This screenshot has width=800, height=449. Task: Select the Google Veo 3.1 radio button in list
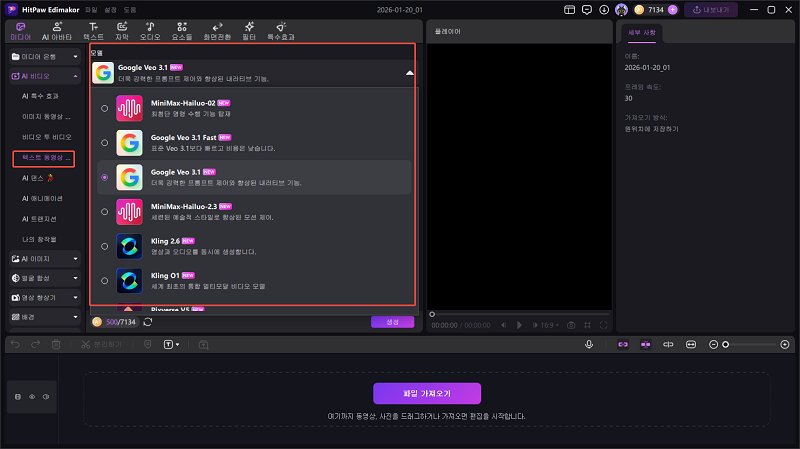(105, 177)
